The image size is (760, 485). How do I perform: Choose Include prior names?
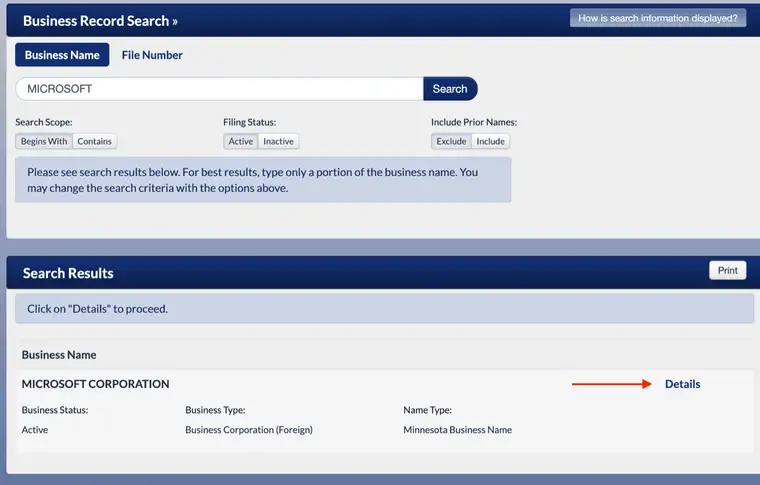pos(491,141)
